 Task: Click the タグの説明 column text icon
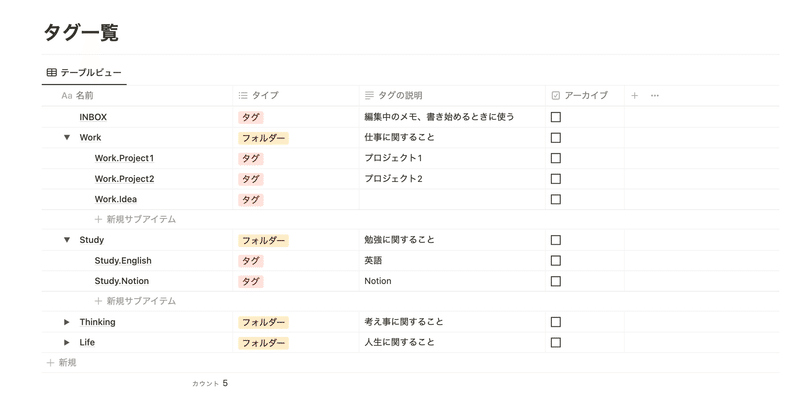(x=369, y=95)
